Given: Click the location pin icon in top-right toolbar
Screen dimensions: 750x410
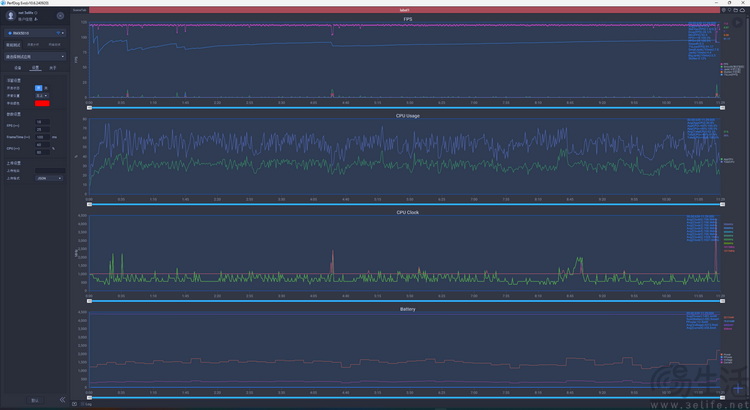Looking at the screenshot, I should 729,10.
